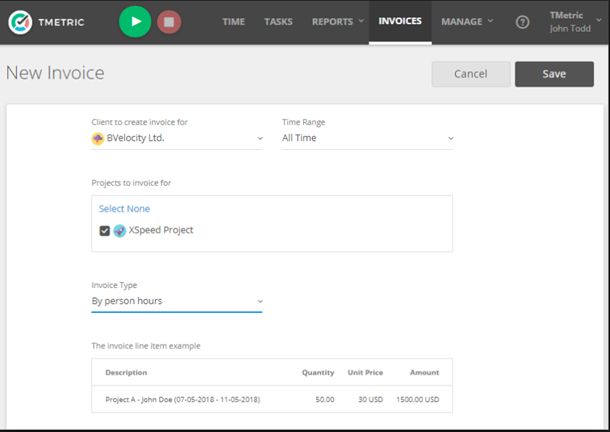Click the Time Range label
Image resolution: width=610 pixels, height=432 pixels.
point(303,122)
